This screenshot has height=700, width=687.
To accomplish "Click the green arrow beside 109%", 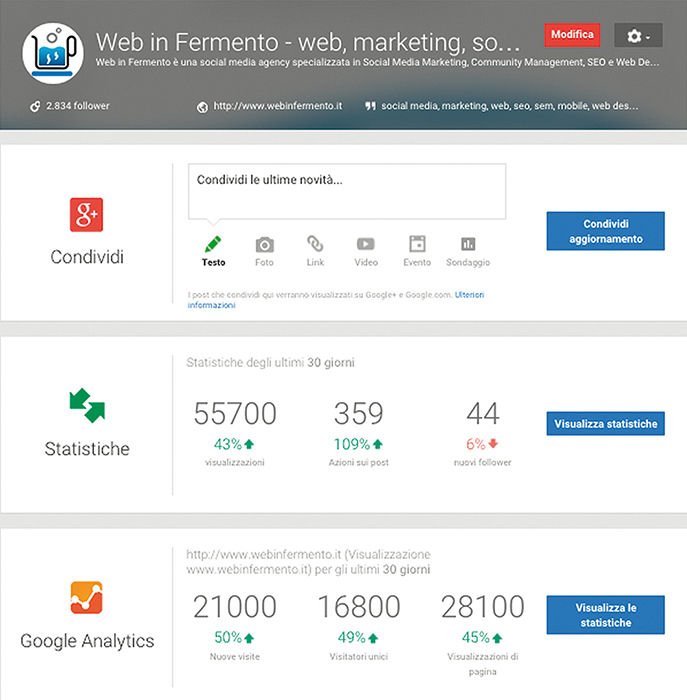I will [x=378, y=444].
